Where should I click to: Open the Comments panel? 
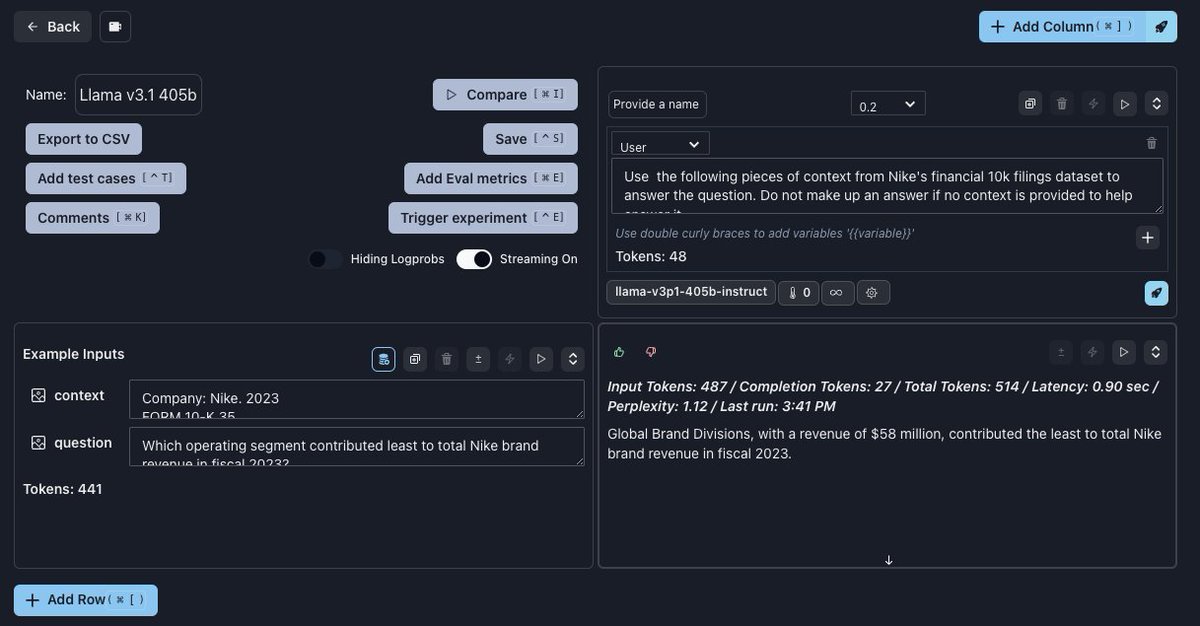click(93, 218)
